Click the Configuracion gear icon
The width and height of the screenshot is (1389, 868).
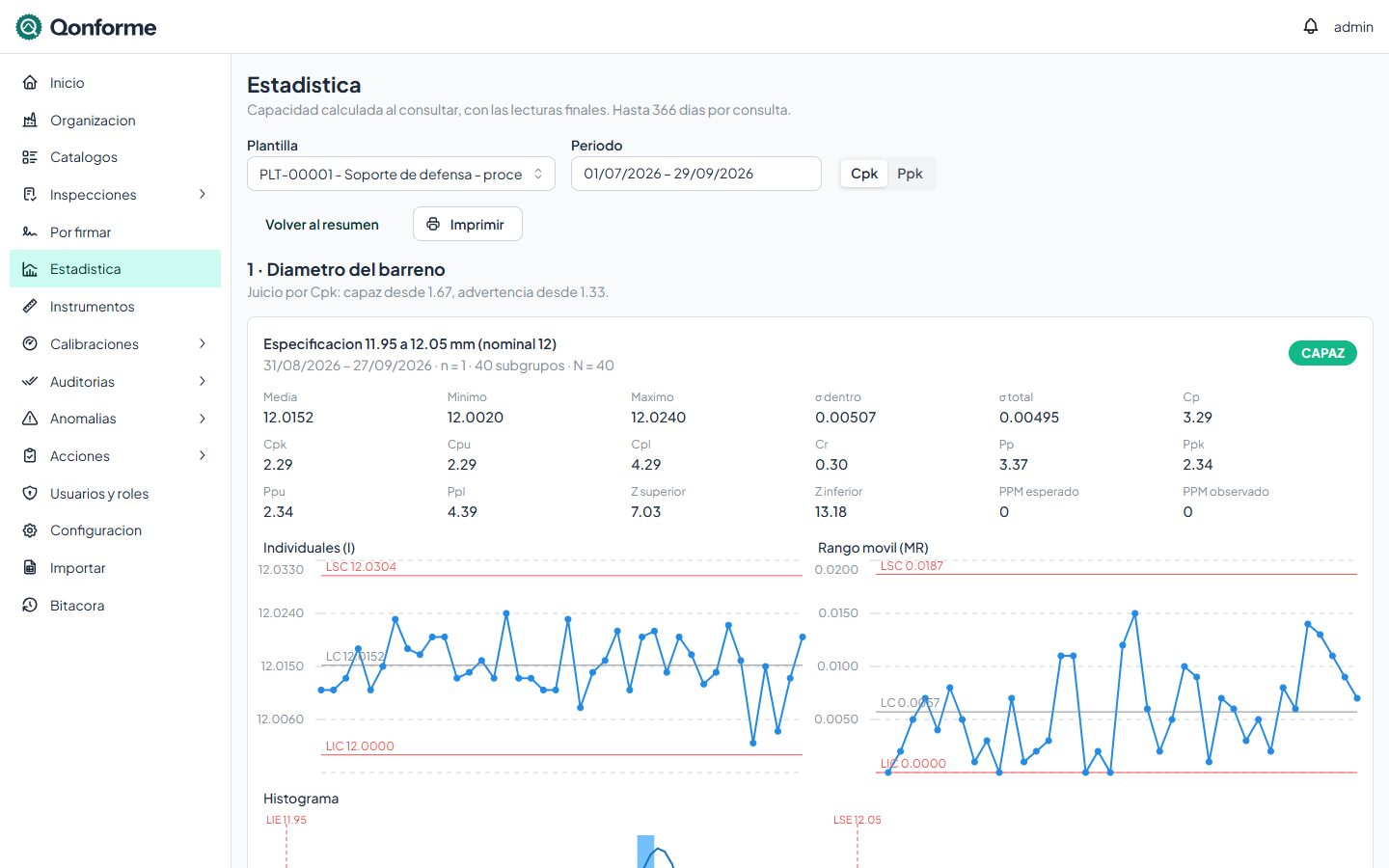[30, 530]
